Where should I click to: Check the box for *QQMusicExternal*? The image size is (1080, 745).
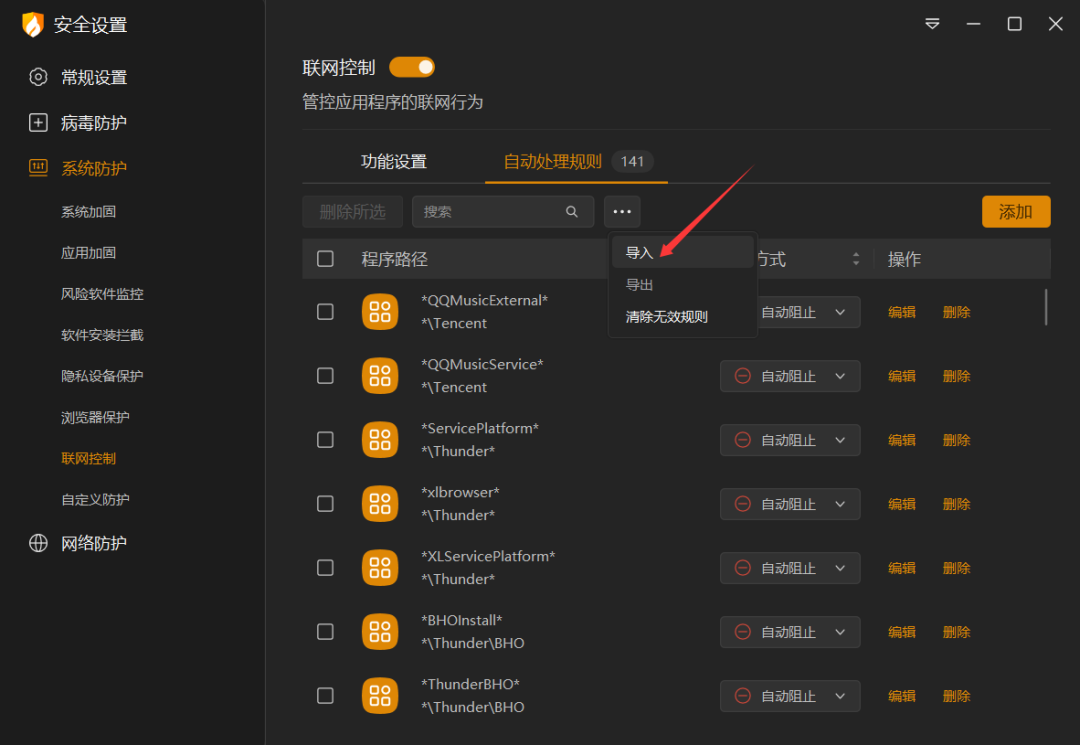point(325,312)
